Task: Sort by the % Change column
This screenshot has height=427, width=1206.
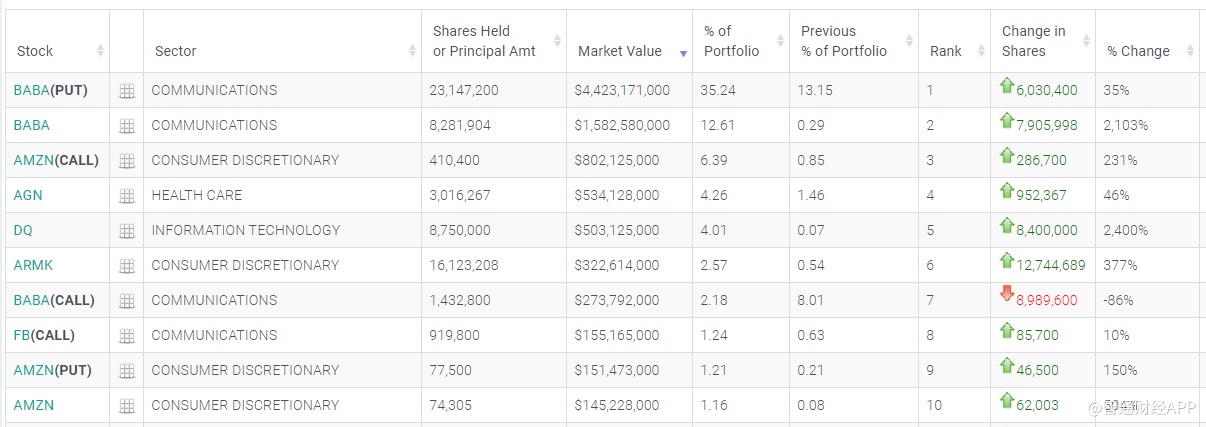Action: (1138, 51)
